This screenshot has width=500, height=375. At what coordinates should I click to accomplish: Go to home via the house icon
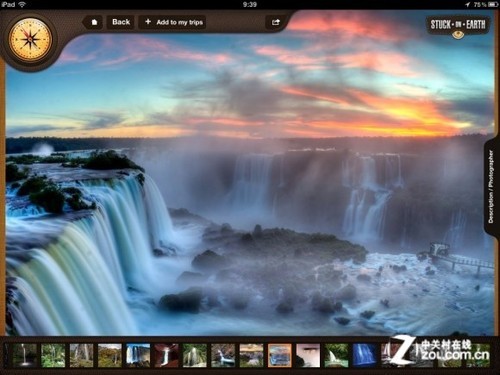(x=94, y=22)
